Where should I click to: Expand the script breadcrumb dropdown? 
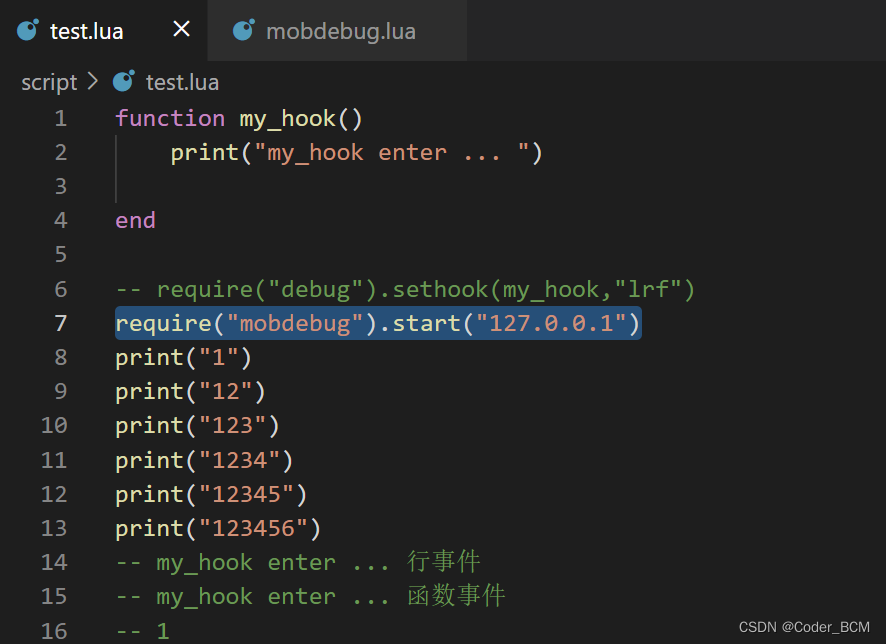[x=49, y=82]
